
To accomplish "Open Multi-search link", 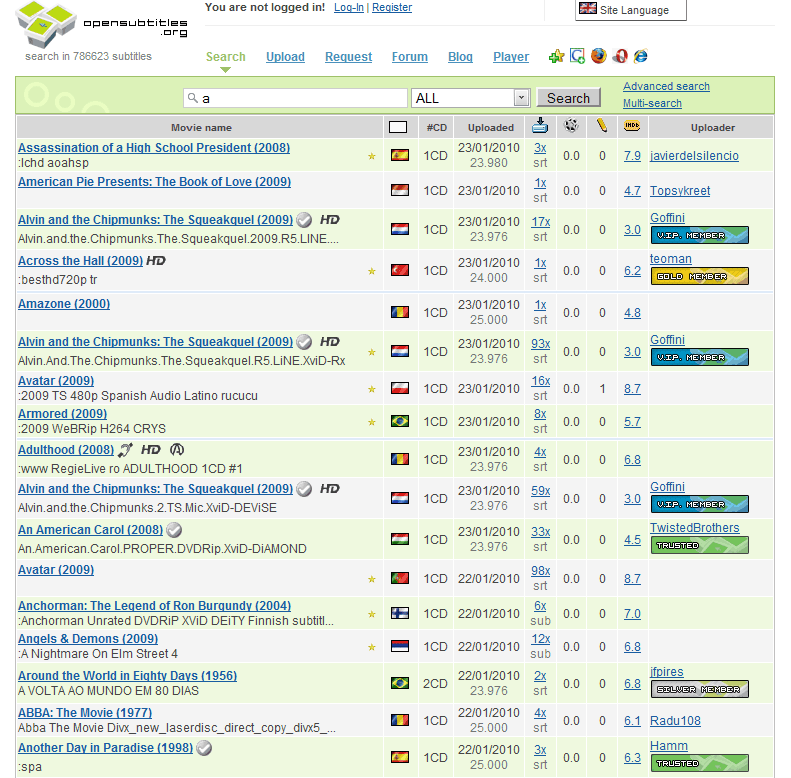I will click(652, 103).
